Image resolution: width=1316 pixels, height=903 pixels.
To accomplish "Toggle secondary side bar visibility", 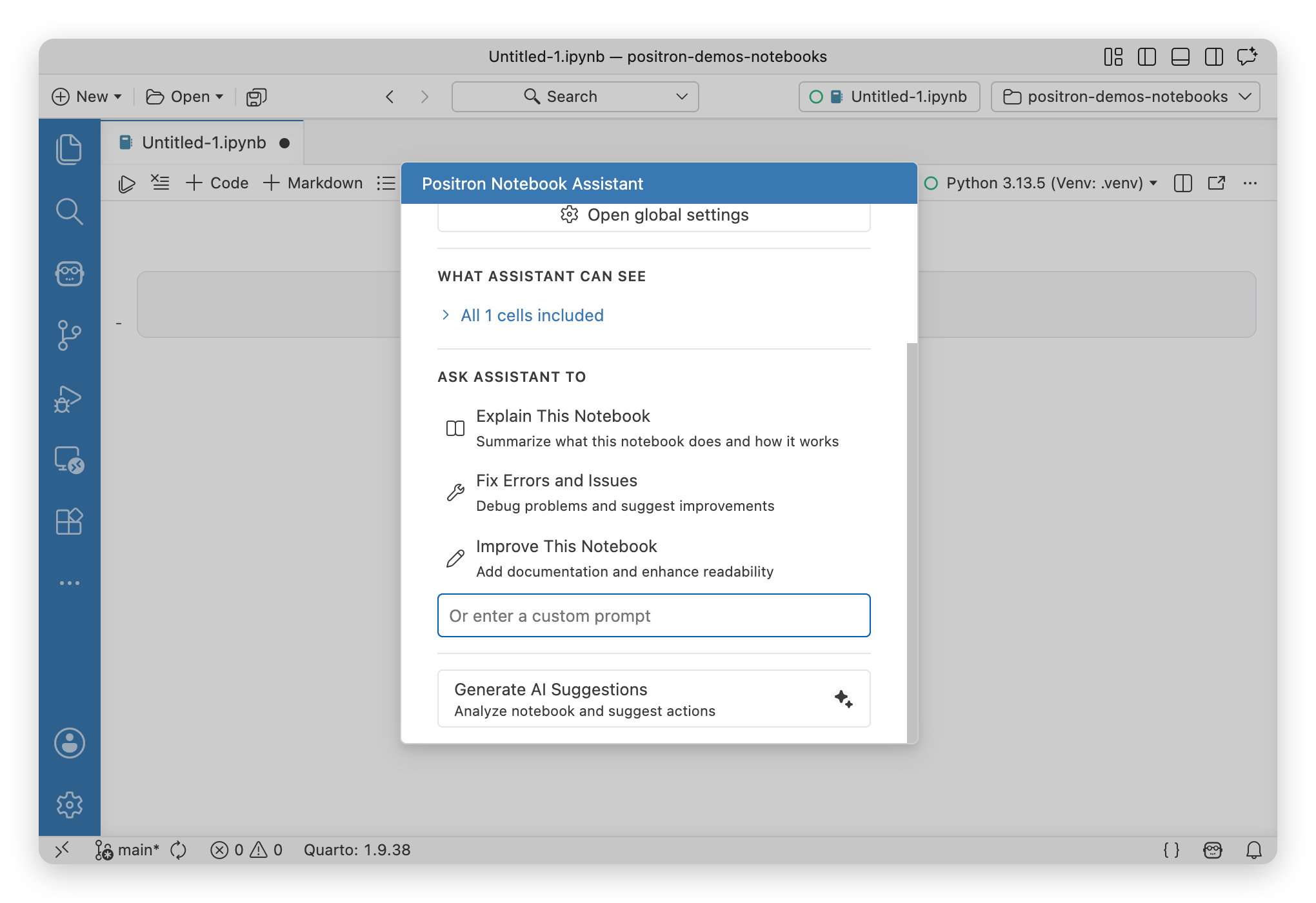I will (1214, 57).
